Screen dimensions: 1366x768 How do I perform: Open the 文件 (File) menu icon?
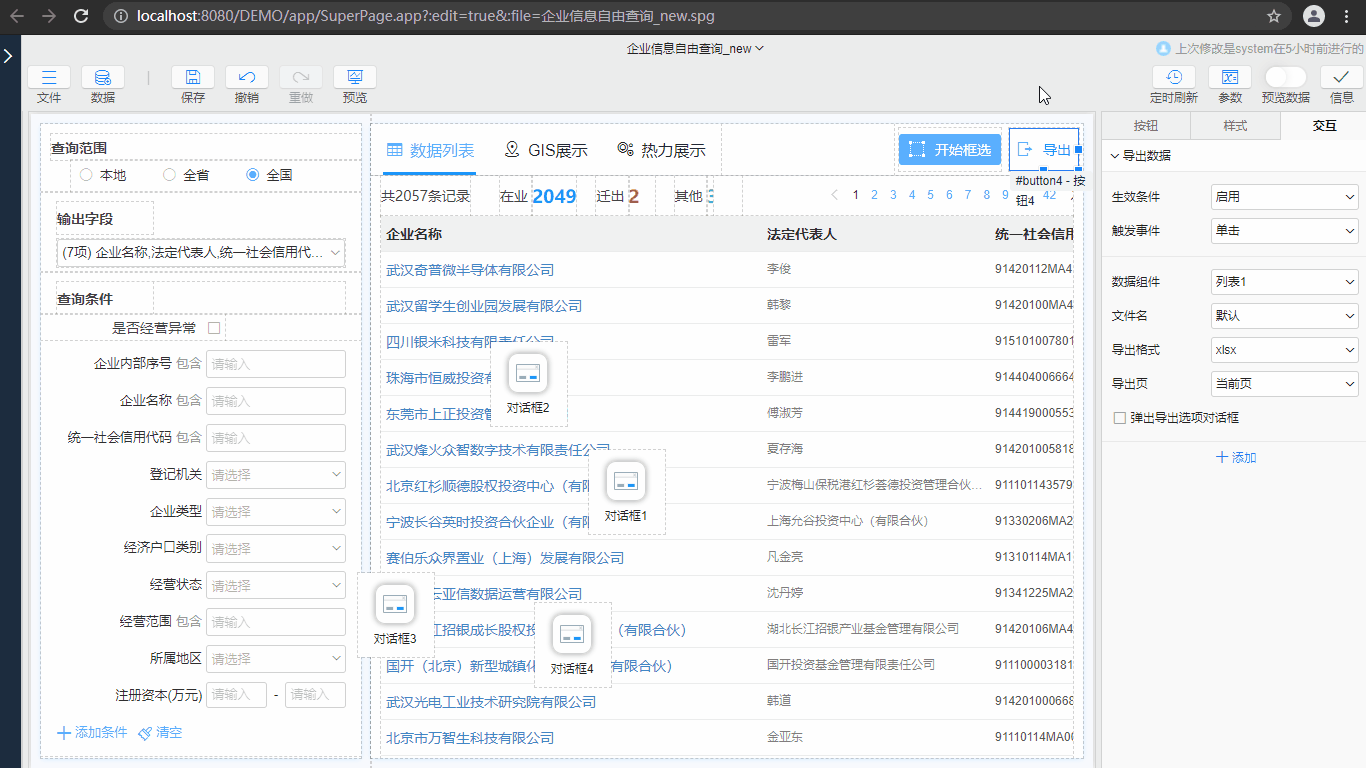tap(48, 76)
